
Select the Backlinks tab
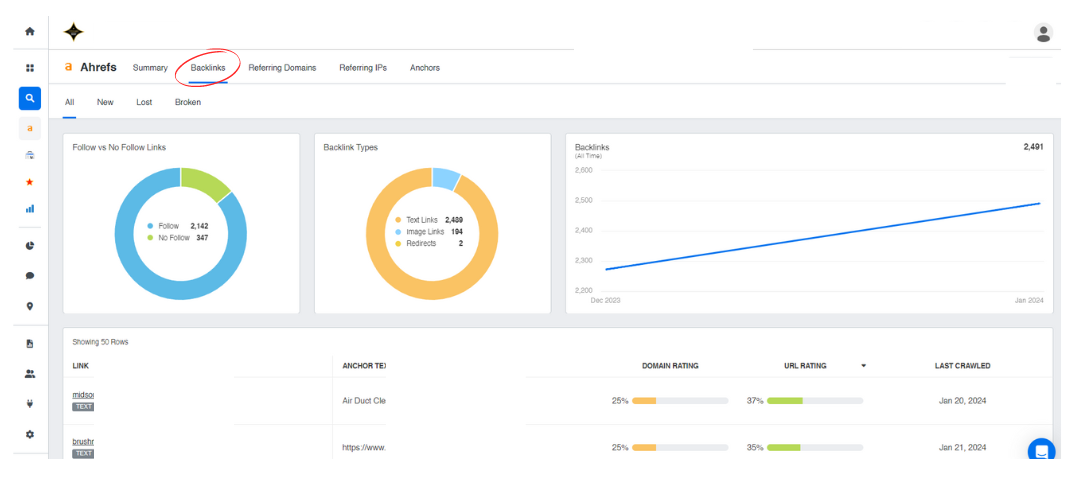[x=208, y=67]
